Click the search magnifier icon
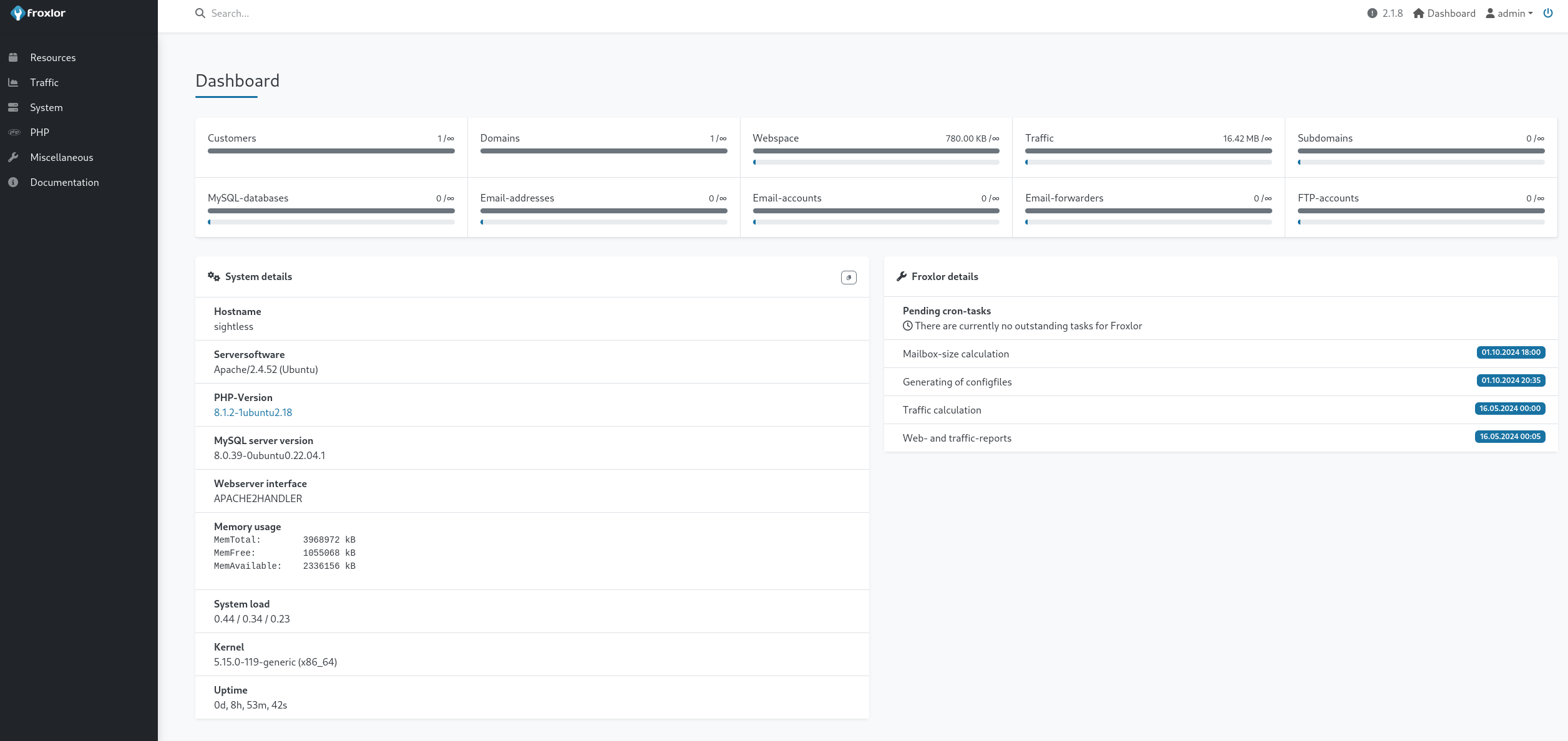 tap(200, 13)
